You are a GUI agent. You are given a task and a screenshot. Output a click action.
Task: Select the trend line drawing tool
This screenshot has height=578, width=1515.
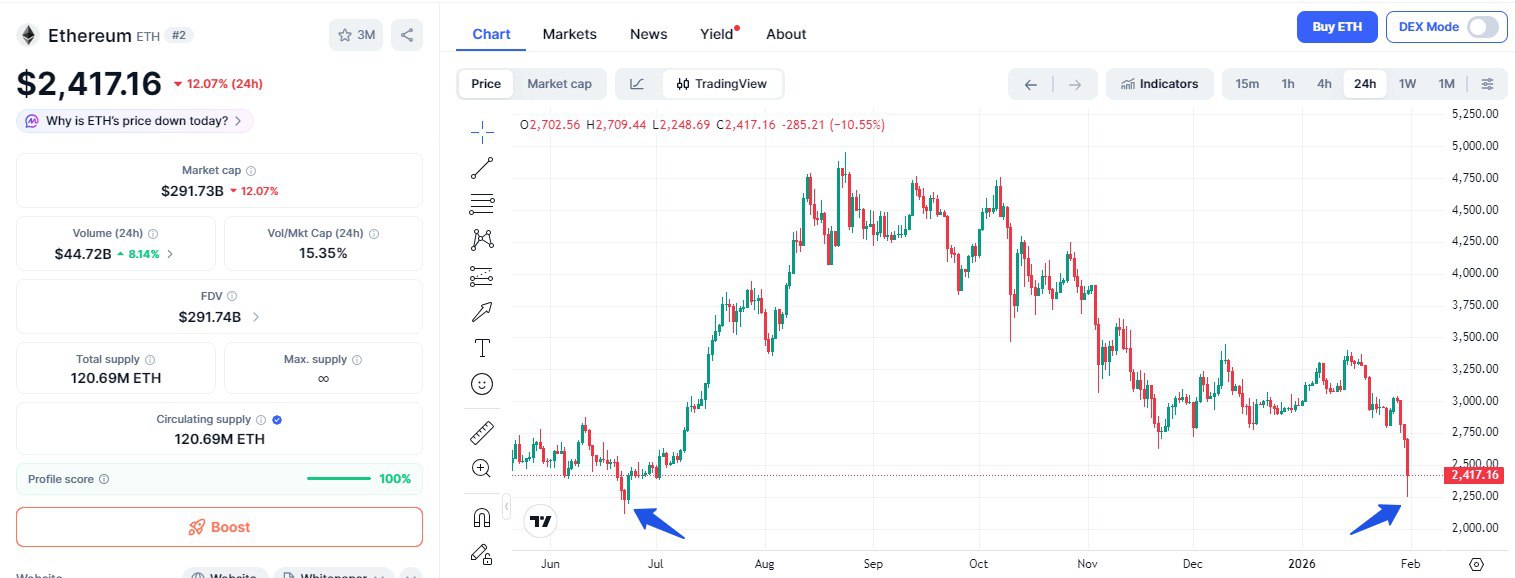pos(482,168)
